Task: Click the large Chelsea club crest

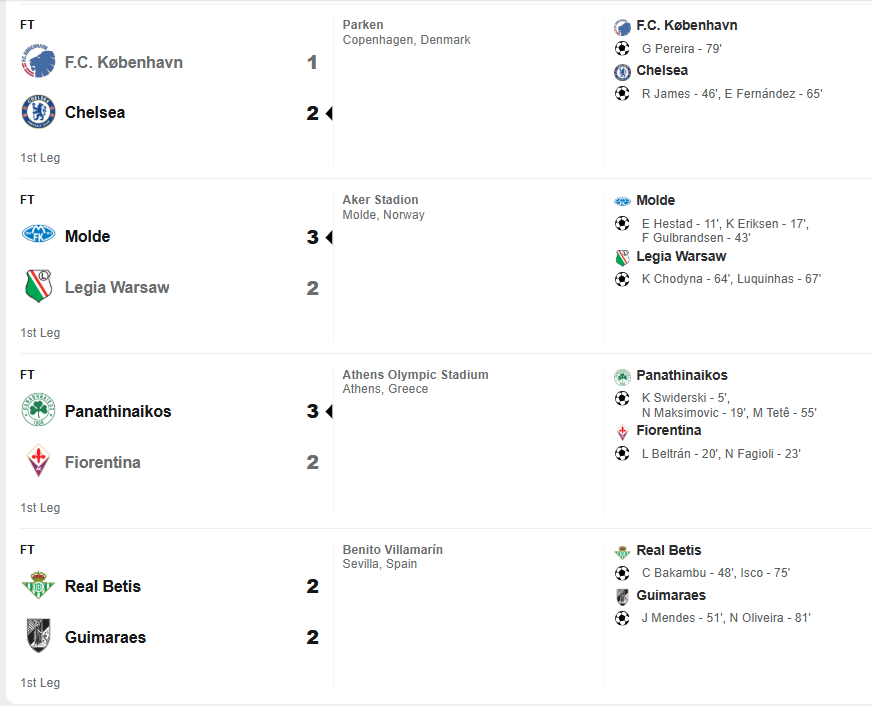Action: pos(38,112)
